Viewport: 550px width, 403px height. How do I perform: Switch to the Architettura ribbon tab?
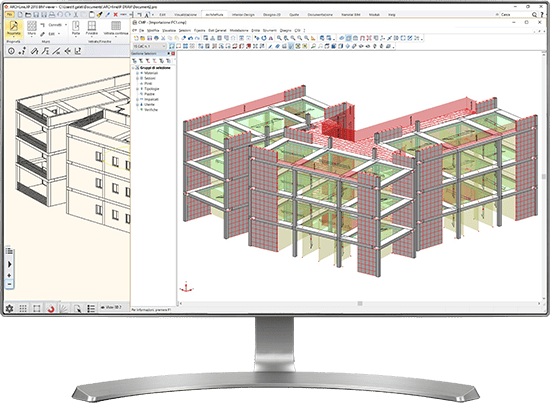click(x=214, y=15)
